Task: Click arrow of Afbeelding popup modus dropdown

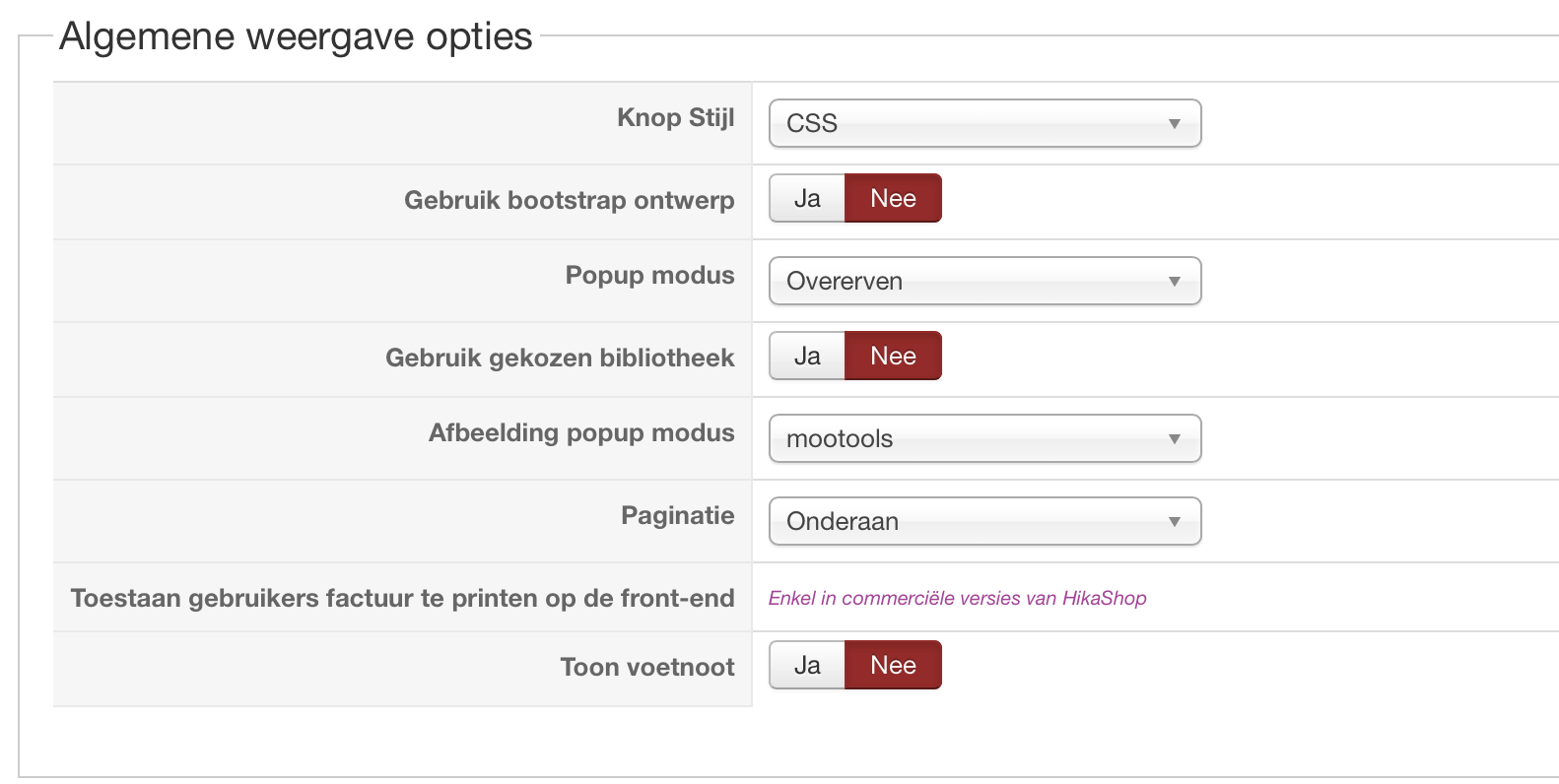Action: click(1174, 439)
